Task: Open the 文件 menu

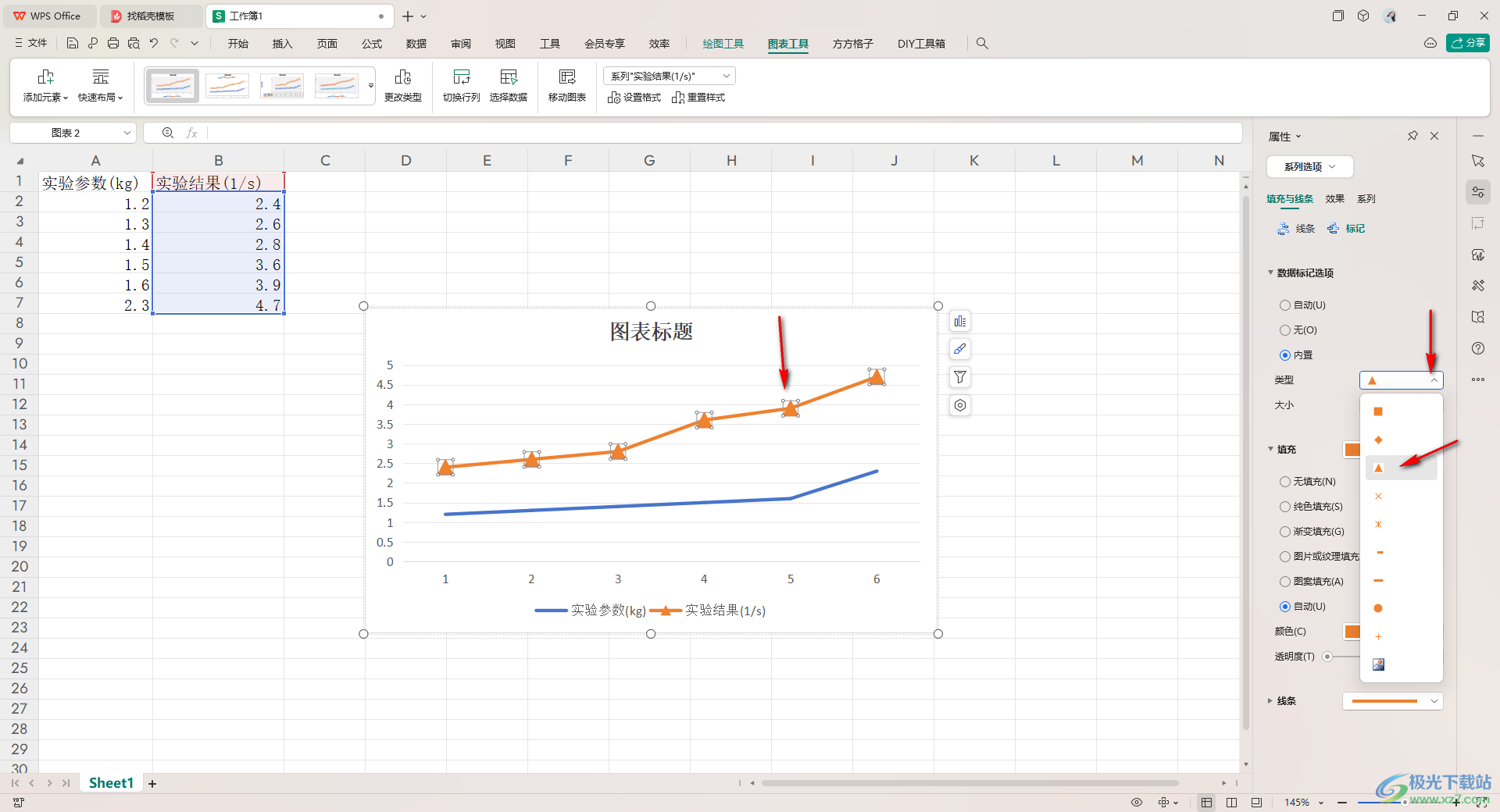Action: pyautogui.click(x=31, y=44)
